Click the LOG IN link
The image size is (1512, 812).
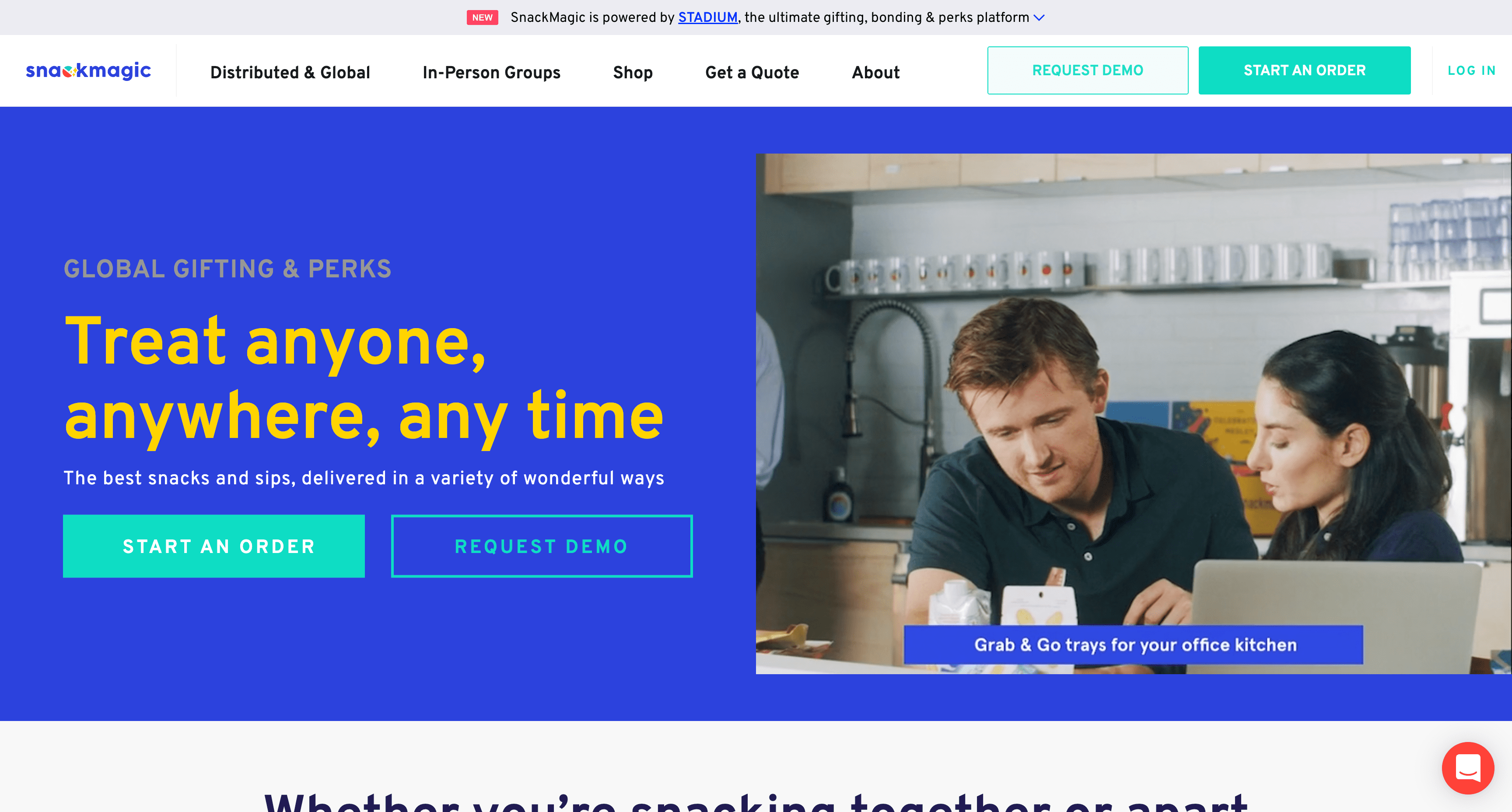(x=1471, y=70)
